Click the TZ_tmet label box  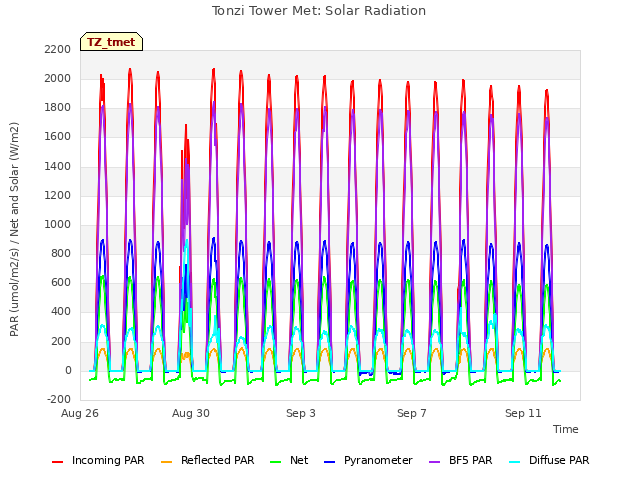pos(111,42)
